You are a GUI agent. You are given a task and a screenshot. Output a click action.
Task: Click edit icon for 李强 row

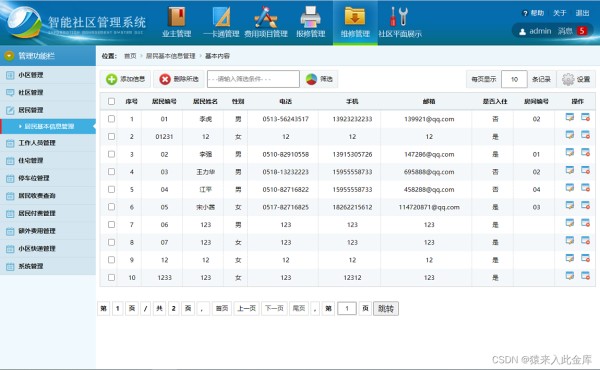(570, 153)
